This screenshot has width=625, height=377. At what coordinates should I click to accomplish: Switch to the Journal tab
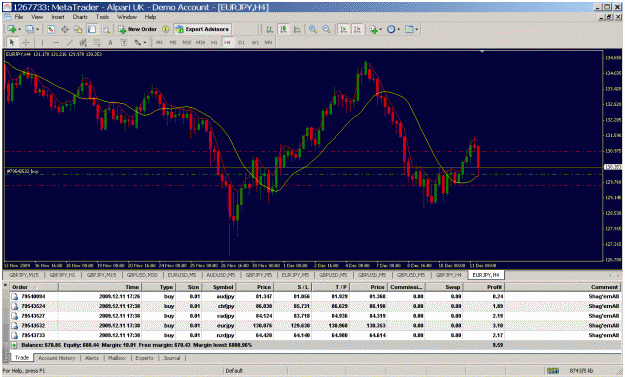click(x=171, y=358)
